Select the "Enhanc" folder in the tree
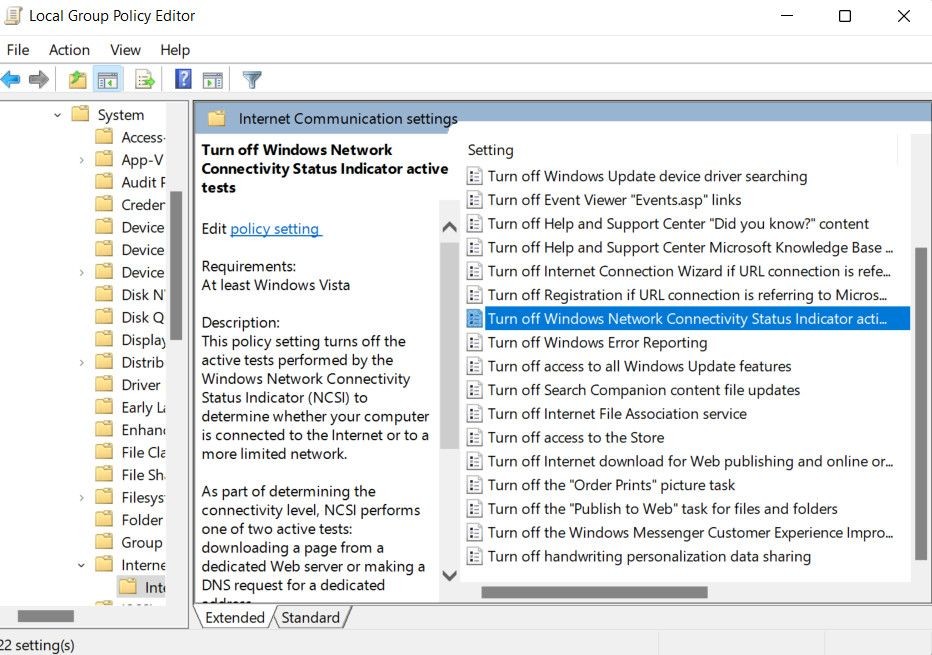932x655 pixels. tap(131, 430)
